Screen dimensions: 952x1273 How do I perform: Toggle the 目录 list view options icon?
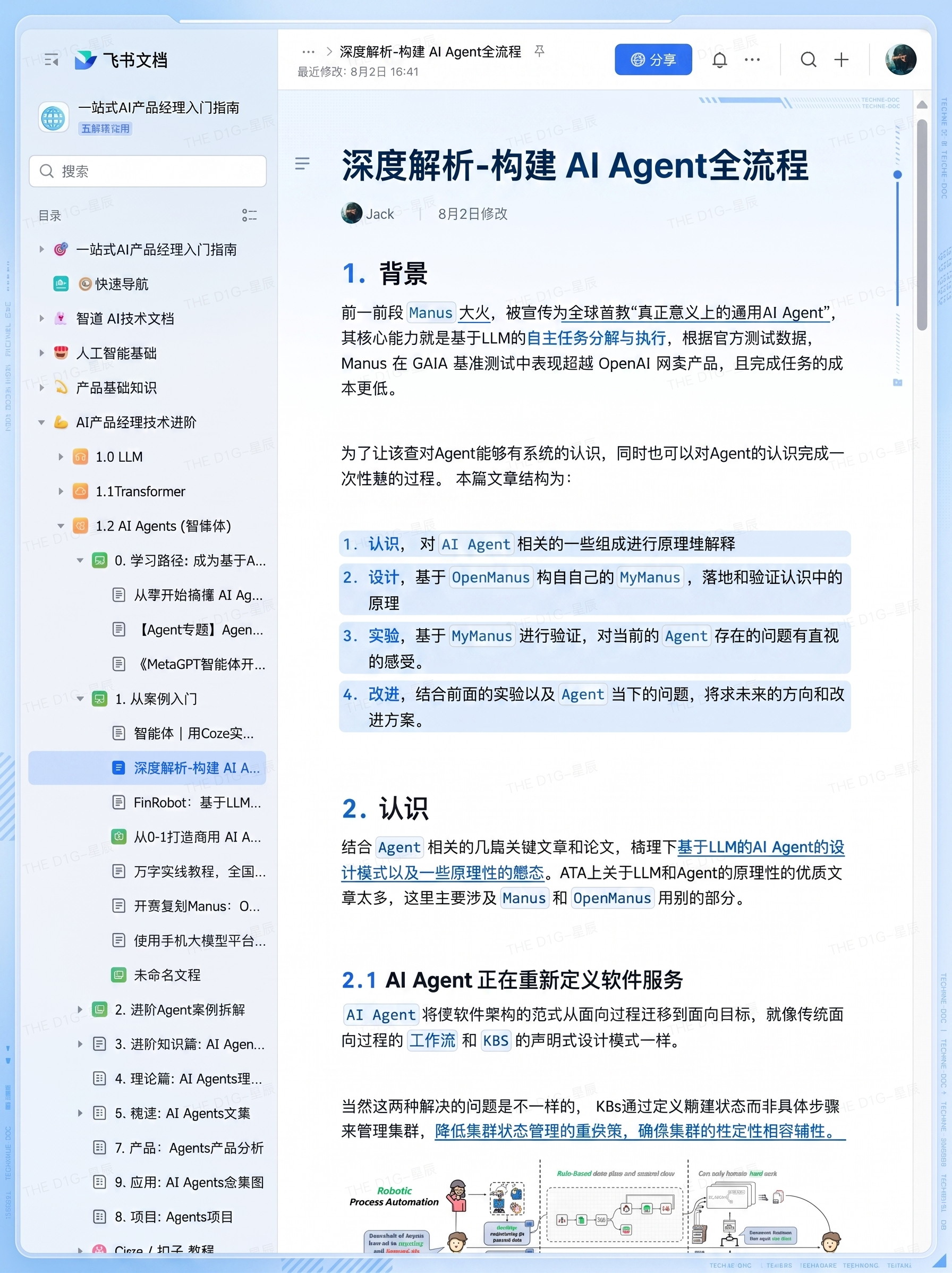(x=249, y=215)
